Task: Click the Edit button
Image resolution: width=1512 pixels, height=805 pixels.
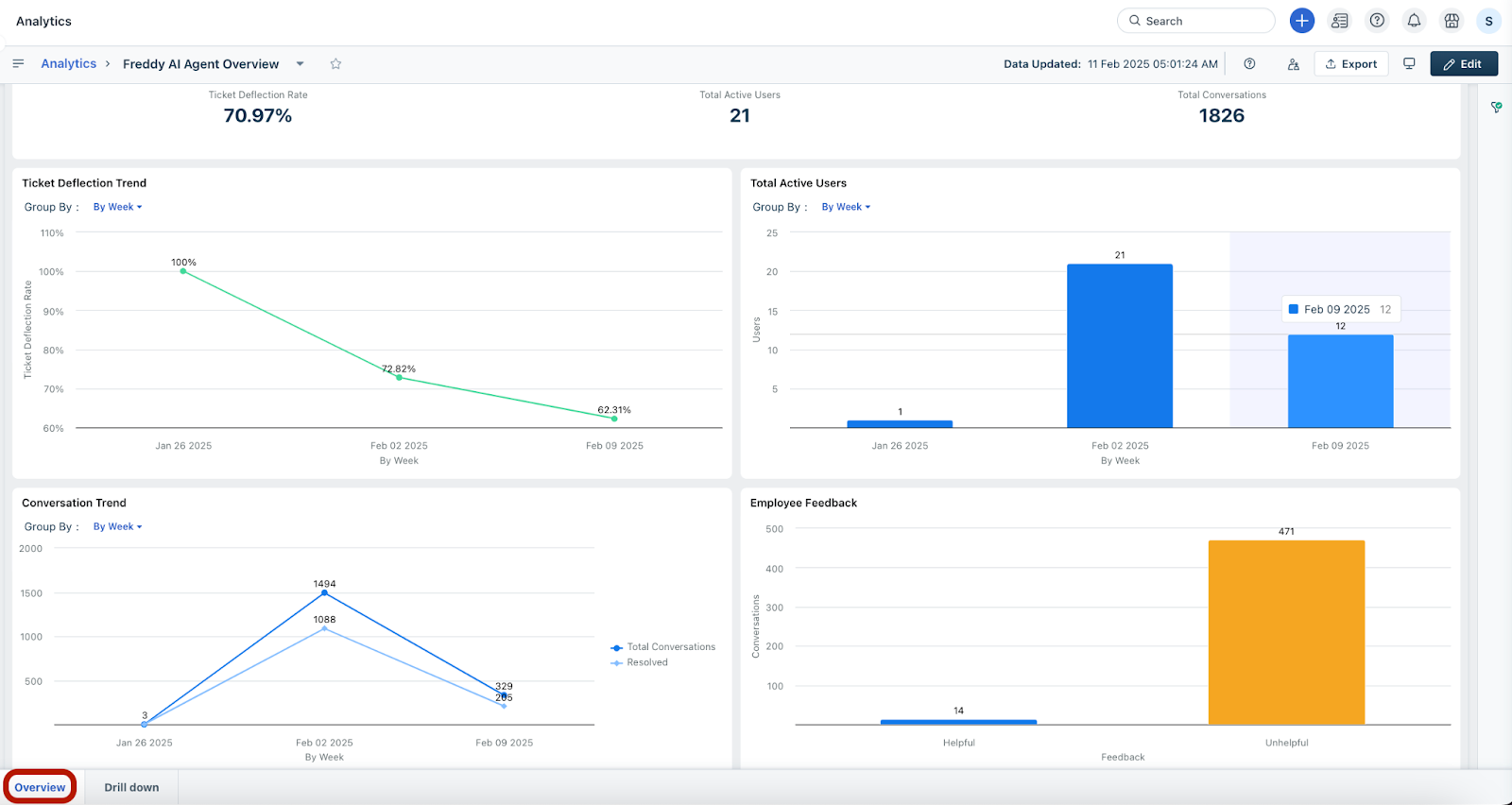Action: click(1463, 64)
